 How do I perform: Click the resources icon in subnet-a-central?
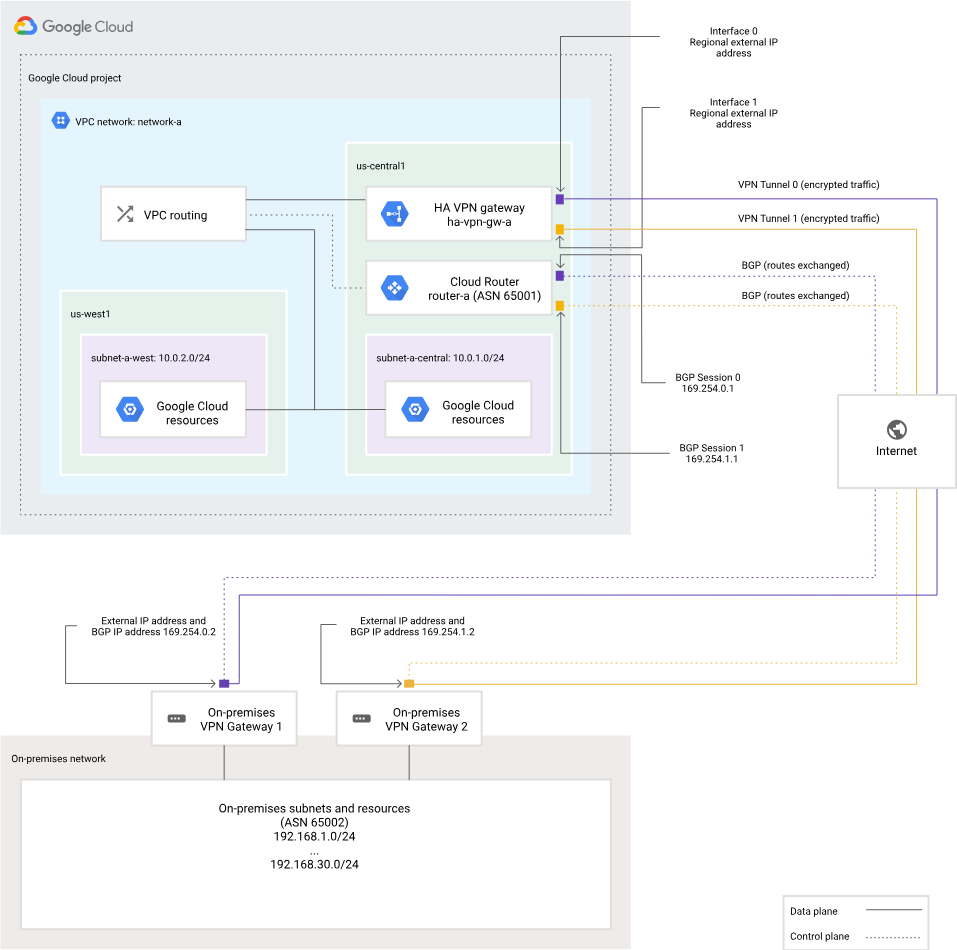416,409
